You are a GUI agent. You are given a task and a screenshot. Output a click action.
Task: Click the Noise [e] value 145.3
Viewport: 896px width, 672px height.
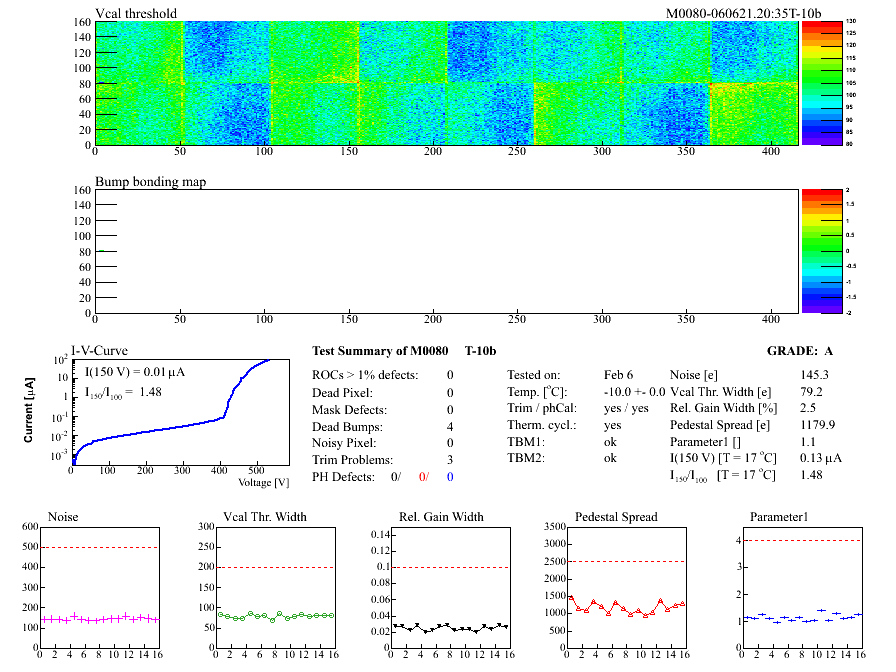point(815,375)
